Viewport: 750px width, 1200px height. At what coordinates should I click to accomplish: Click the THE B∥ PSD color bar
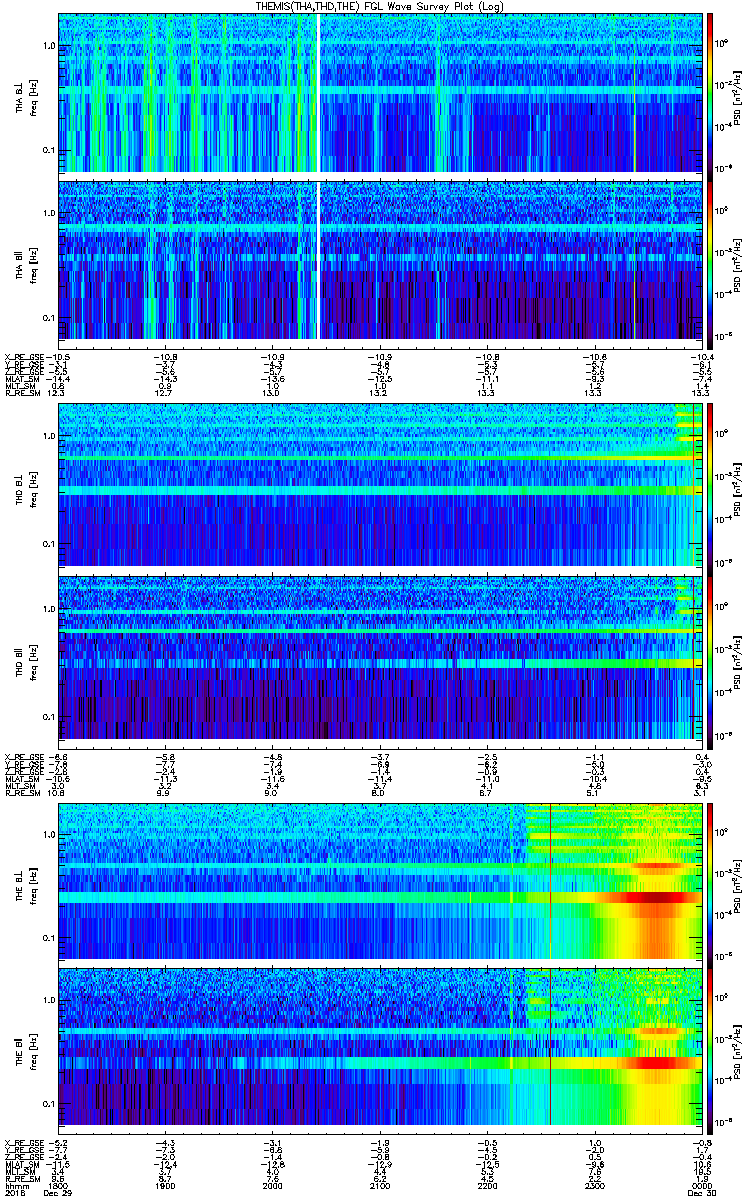710,1051
